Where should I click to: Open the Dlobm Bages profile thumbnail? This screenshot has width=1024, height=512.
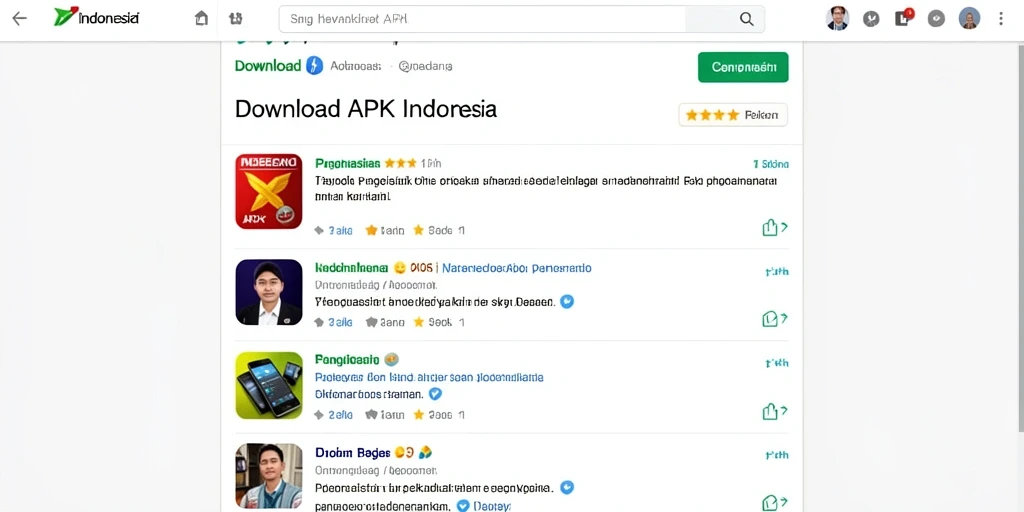pos(268,476)
